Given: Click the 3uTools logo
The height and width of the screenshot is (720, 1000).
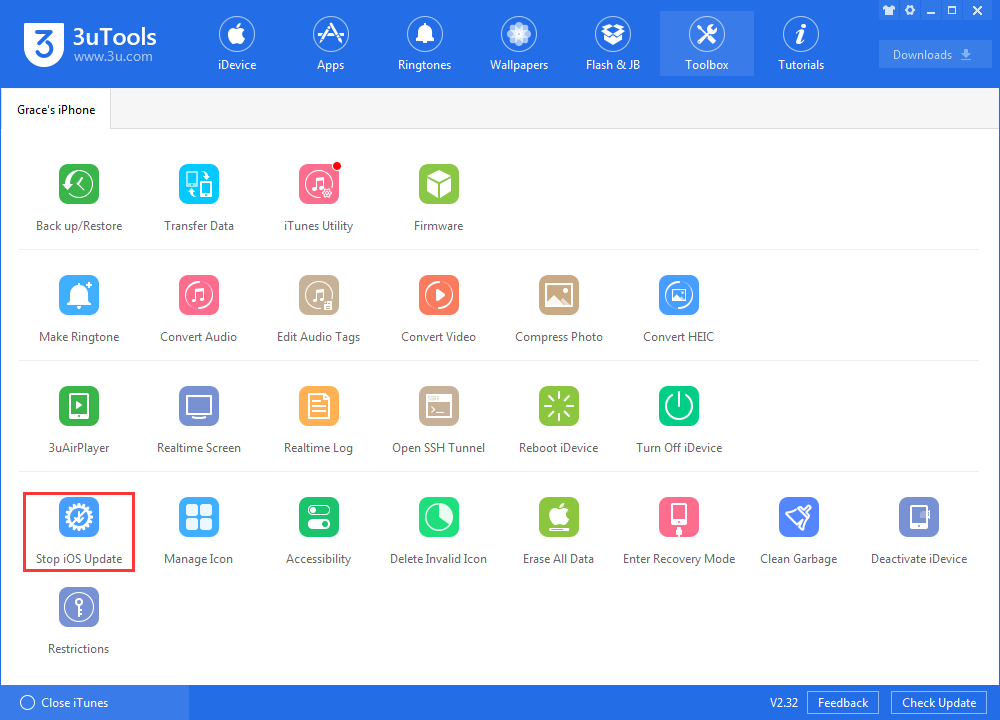Looking at the screenshot, I should click(91, 44).
